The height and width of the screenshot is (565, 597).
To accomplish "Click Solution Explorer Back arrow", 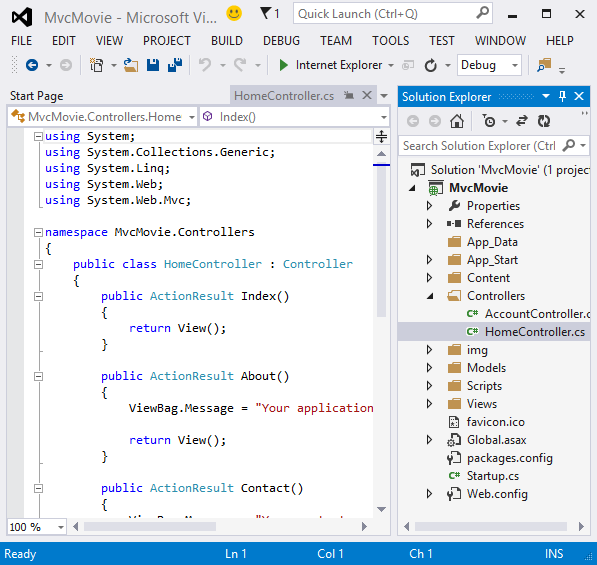I will (413, 121).
